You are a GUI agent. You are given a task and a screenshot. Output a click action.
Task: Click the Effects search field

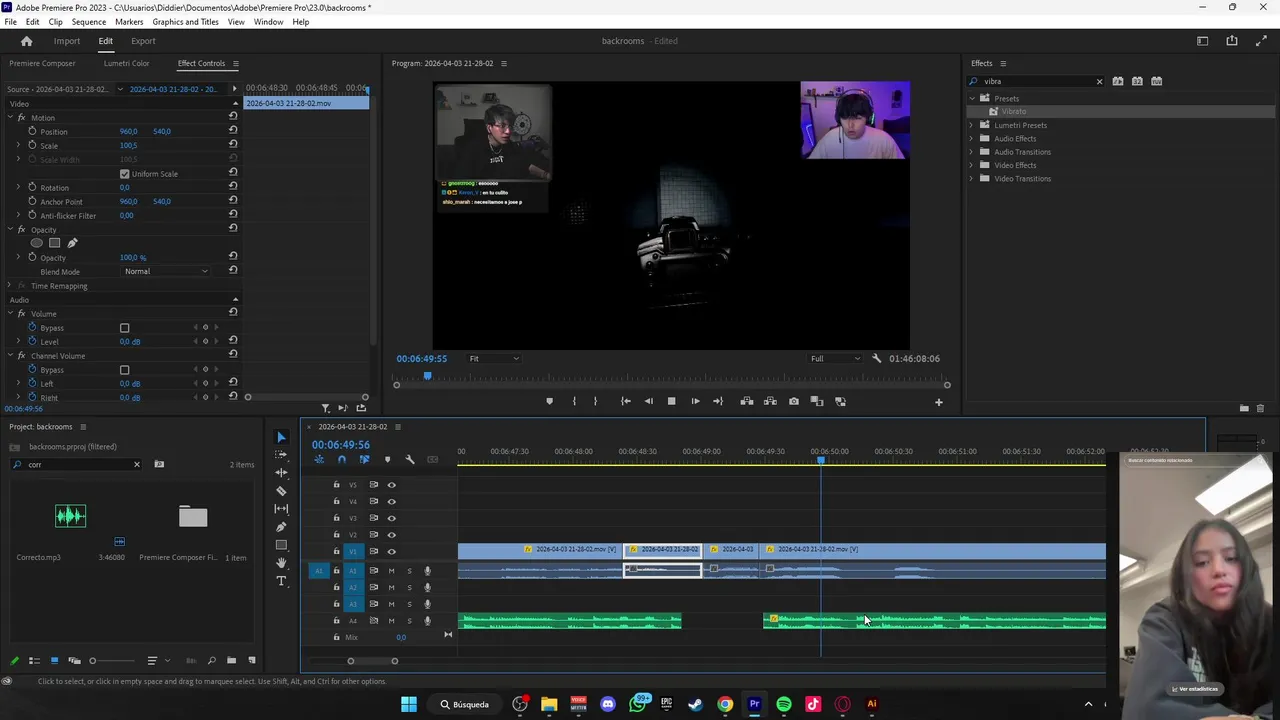point(1036,81)
